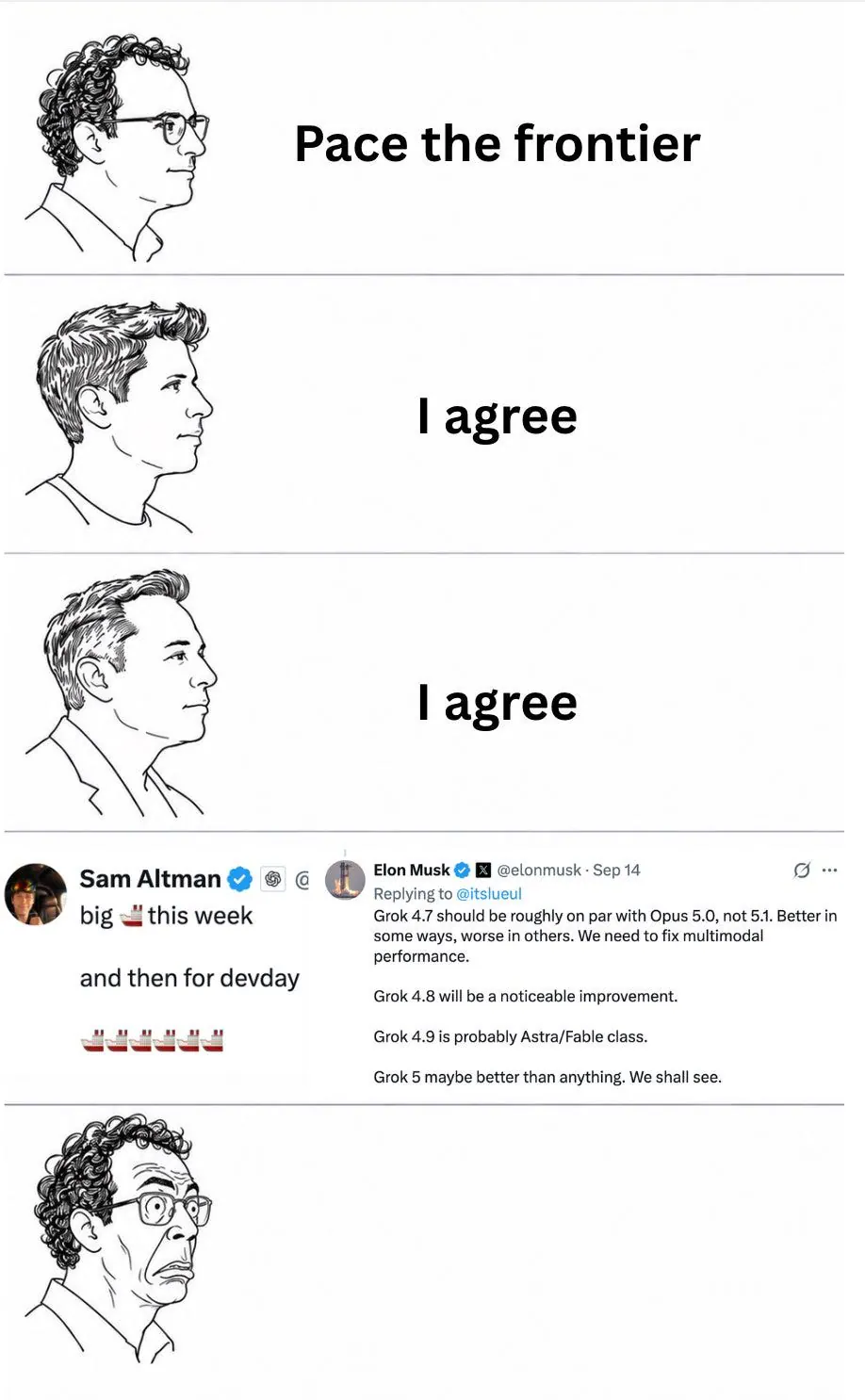The height and width of the screenshot is (1400, 865).
Task: Open the @elonmusk handle link
Action: click(x=539, y=870)
